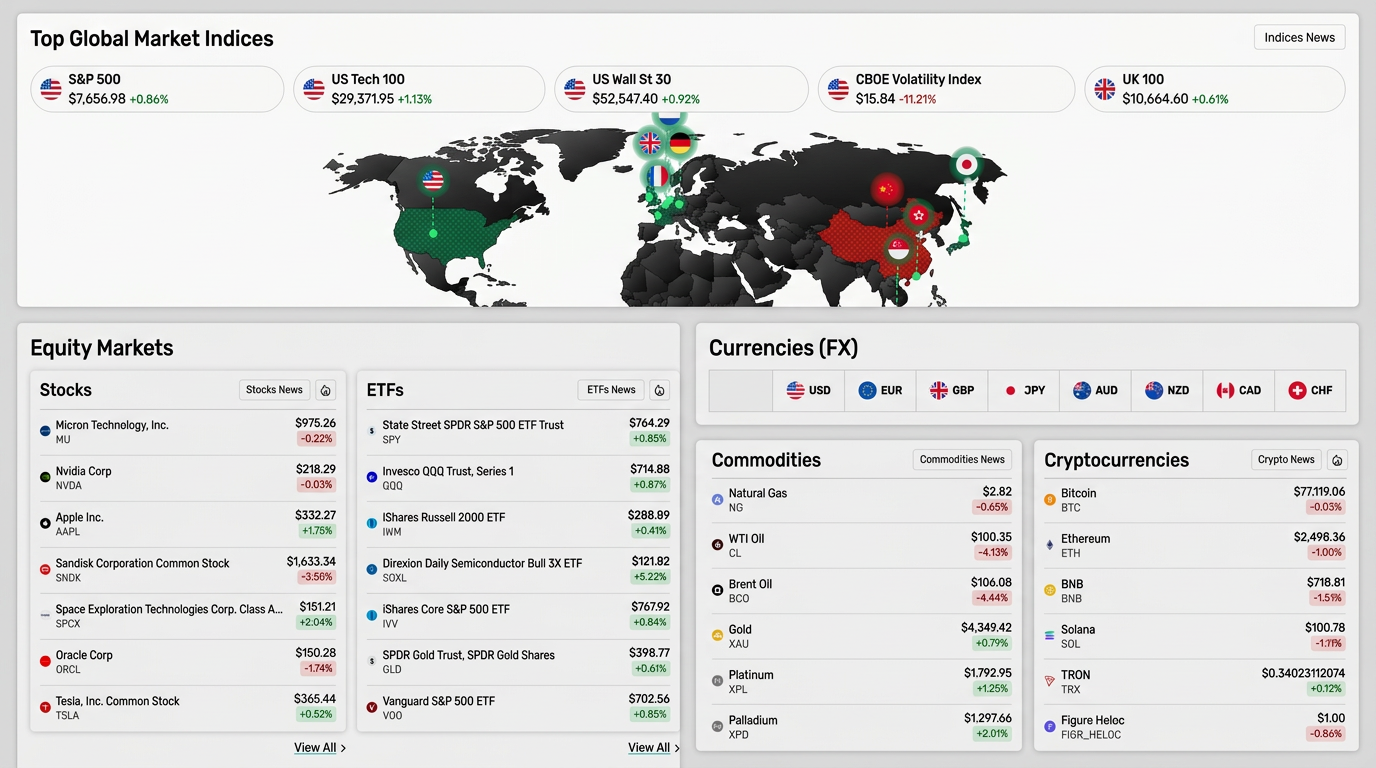Click the Invesco QQQ Trust, Series 1 row
The height and width of the screenshot is (768, 1376).
518,478
